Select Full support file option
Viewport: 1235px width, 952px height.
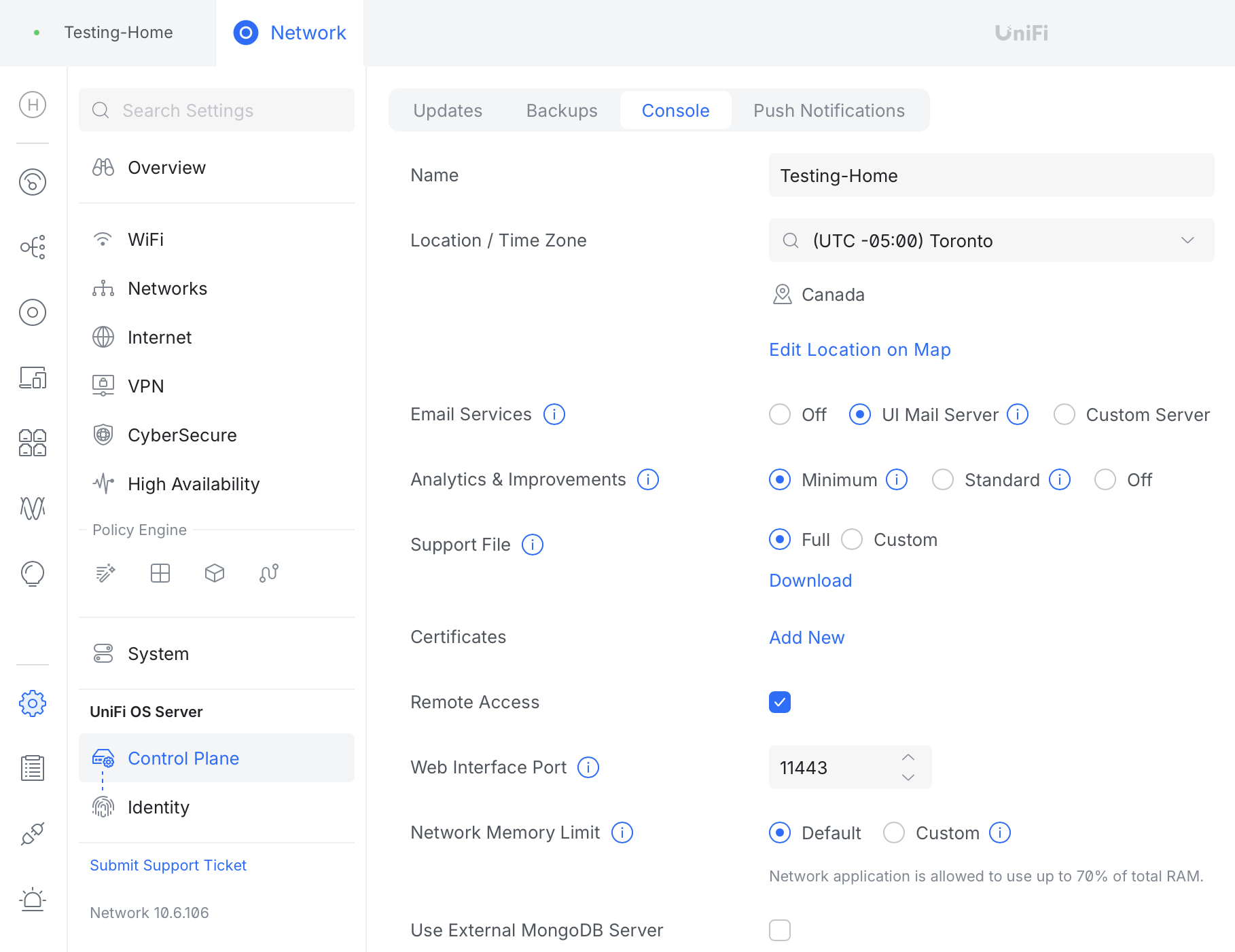coord(780,539)
